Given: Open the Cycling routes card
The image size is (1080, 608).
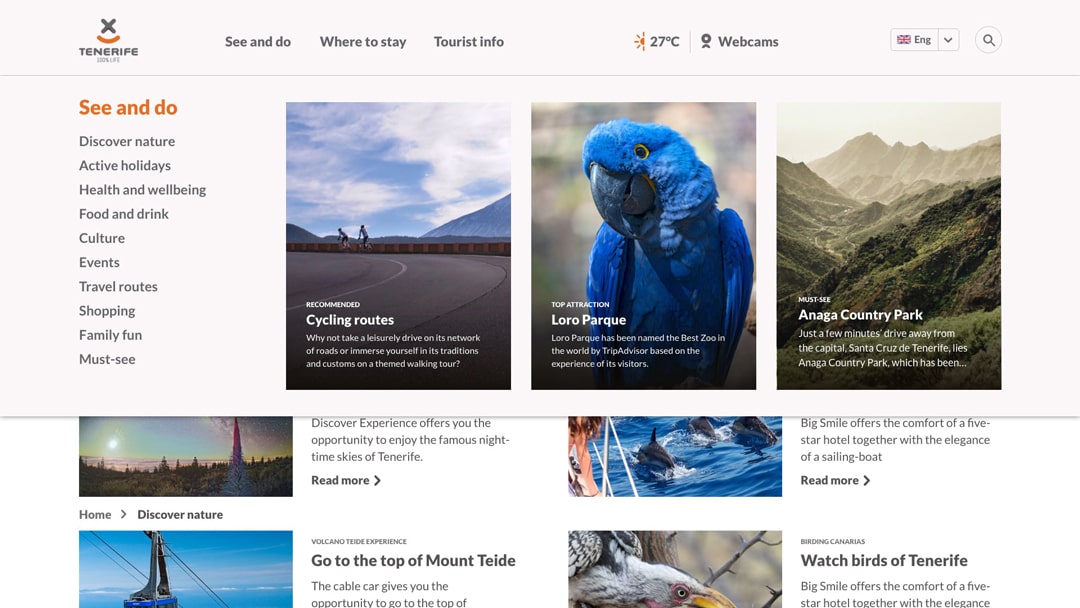Looking at the screenshot, I should tap(398, 246).
